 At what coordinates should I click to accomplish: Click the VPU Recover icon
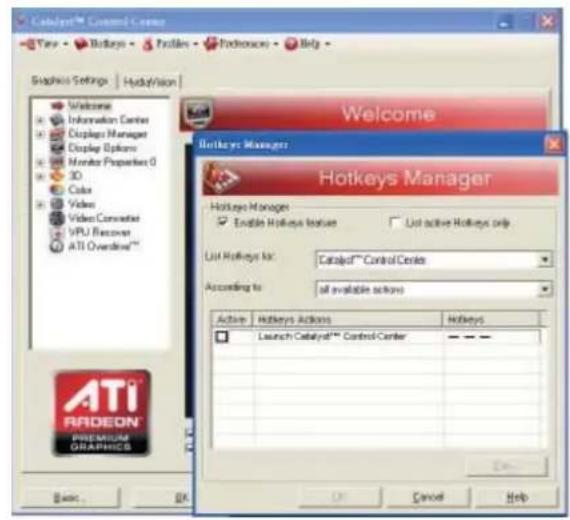click(57, 232)
